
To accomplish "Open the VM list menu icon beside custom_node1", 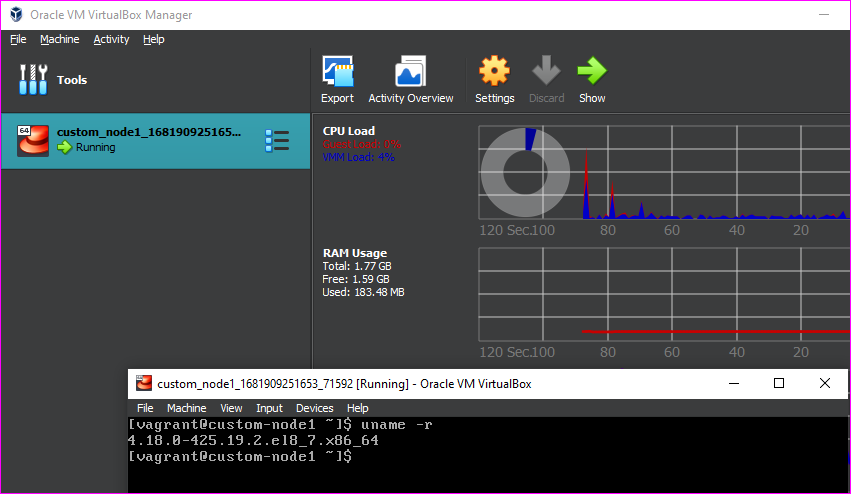I will coord(277,141).
